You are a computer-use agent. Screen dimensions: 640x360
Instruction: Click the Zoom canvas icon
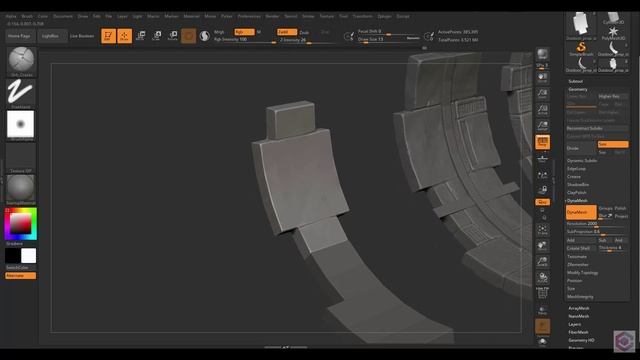point(542,94)
